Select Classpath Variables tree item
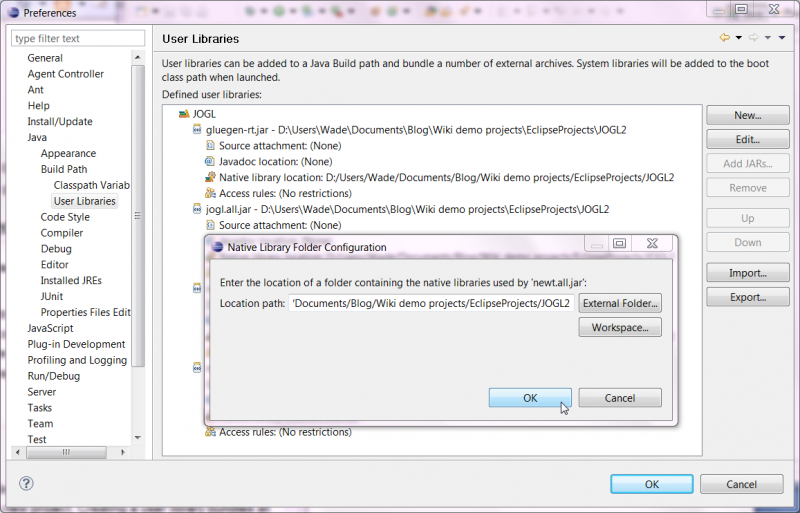 (91, 185)
